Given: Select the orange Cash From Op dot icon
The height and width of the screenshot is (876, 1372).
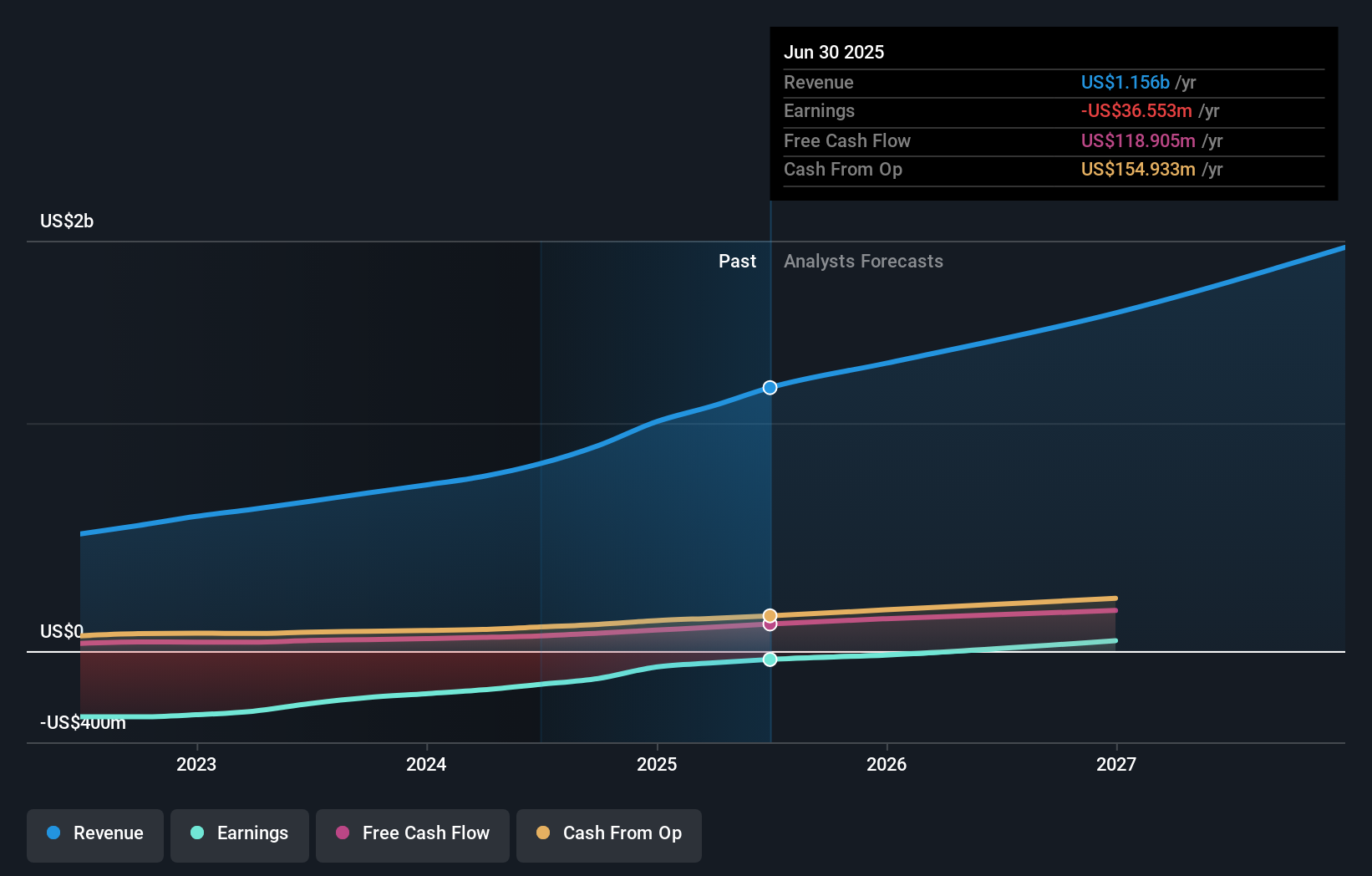Looking at the screenshot, I should [543, 833].
